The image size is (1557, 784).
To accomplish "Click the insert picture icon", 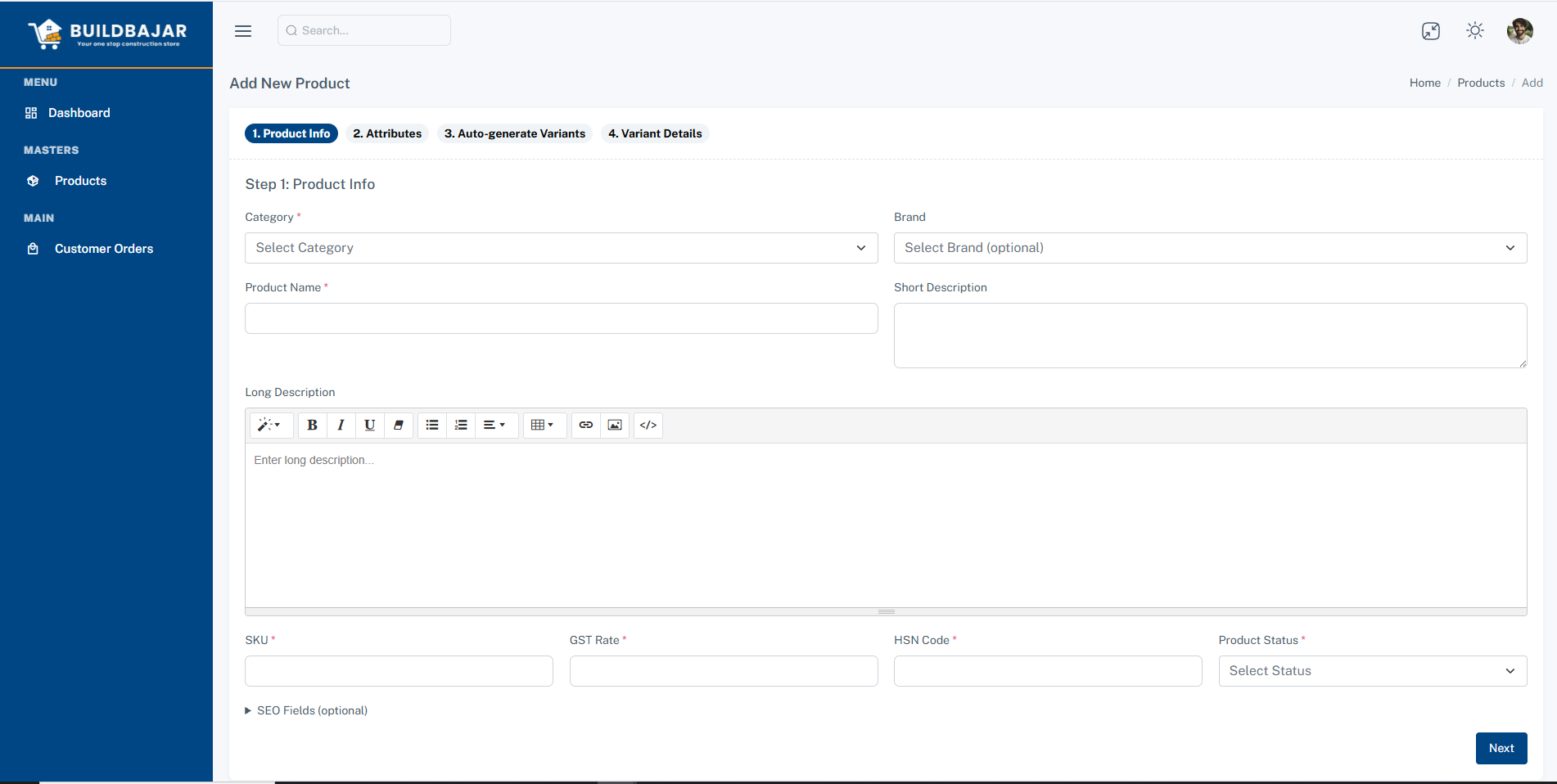I will point(615,425).
